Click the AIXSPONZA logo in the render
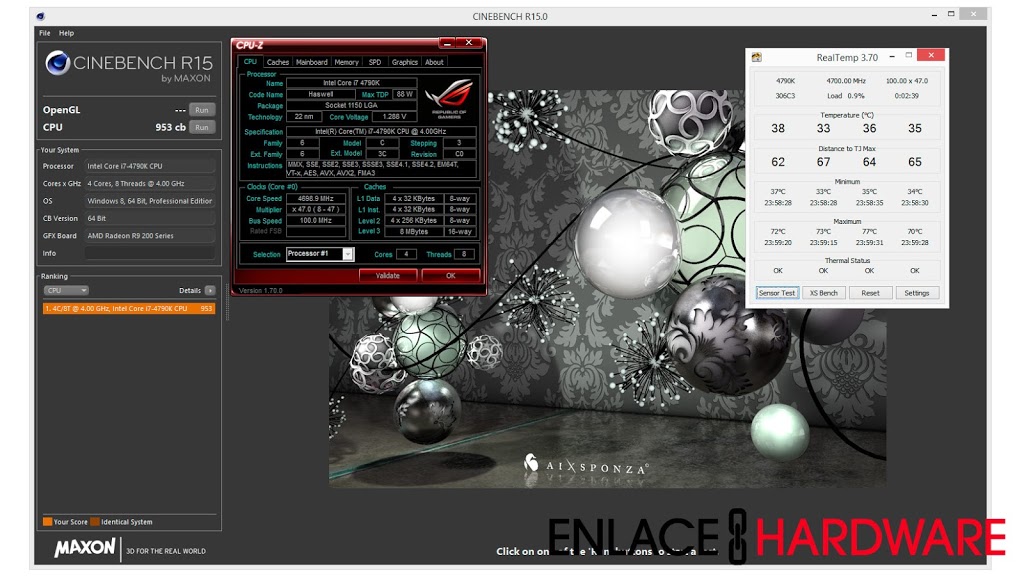This screenshot has height=576, width=1024. (x=586, y=466)
